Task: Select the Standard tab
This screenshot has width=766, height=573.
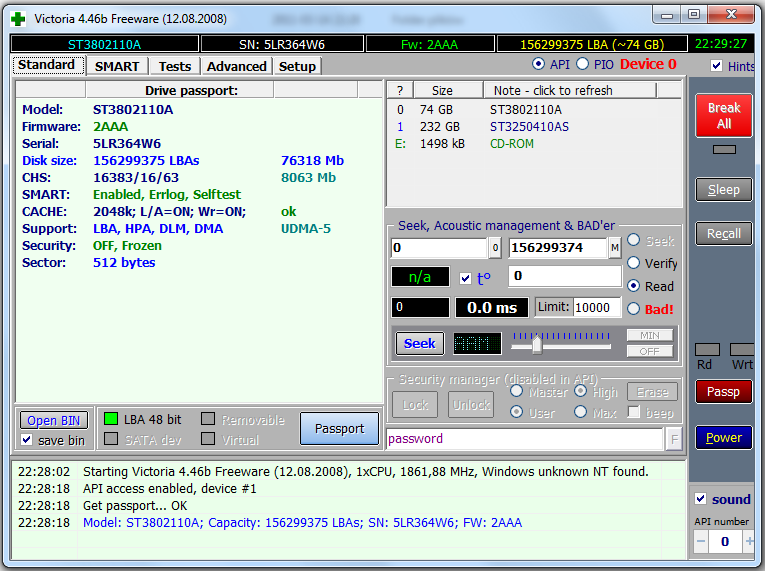Action: tap(47, 65)
